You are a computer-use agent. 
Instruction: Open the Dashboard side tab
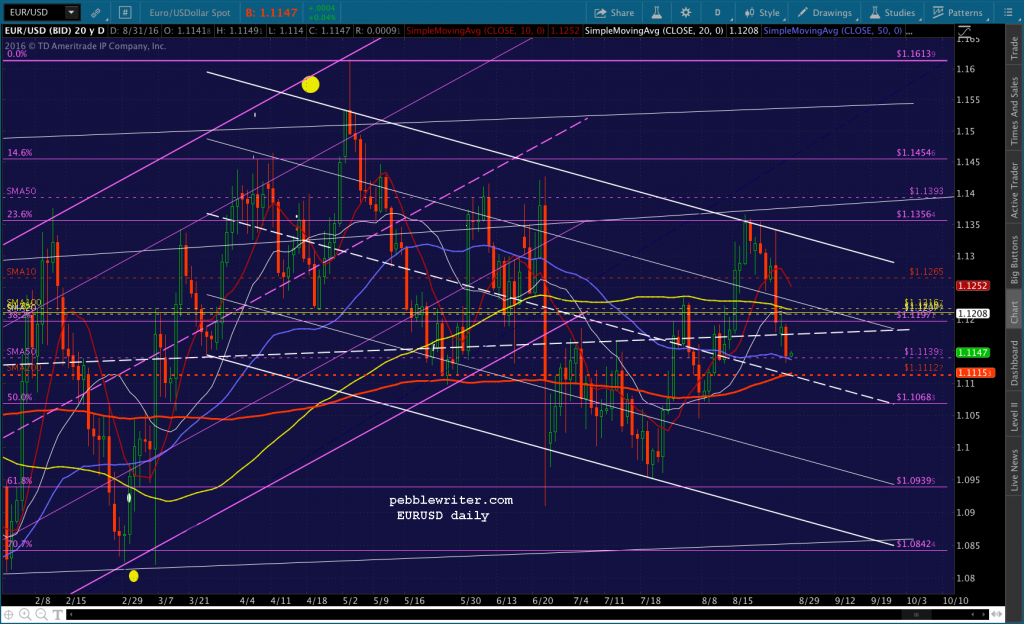coord(1014,363)
